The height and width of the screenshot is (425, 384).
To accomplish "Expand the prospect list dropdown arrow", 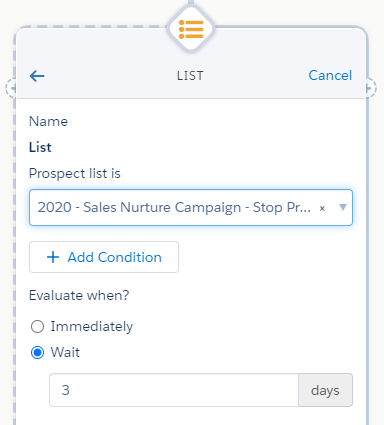I will tap(343, 207).
